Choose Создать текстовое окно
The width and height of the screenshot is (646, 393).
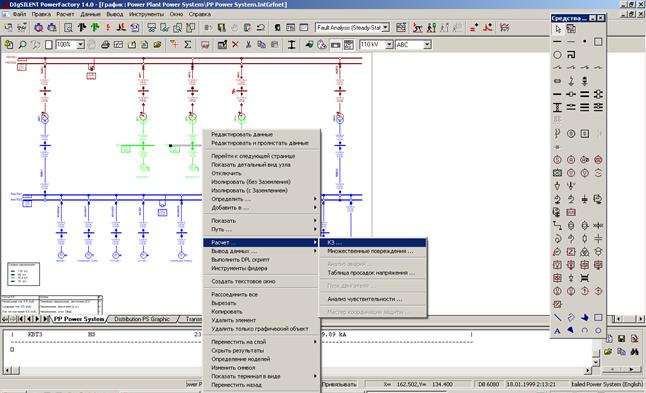(262, 281)
